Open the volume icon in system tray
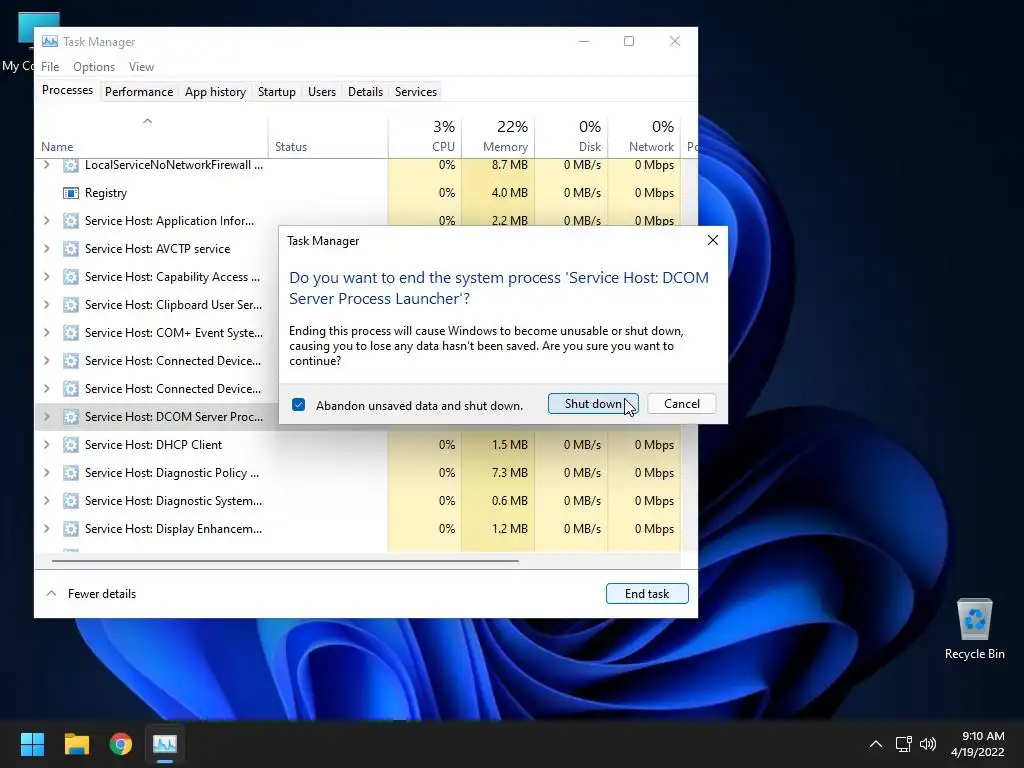This screenshot has height=768, width=1024. pyautogui.click(x=927, y=744)
